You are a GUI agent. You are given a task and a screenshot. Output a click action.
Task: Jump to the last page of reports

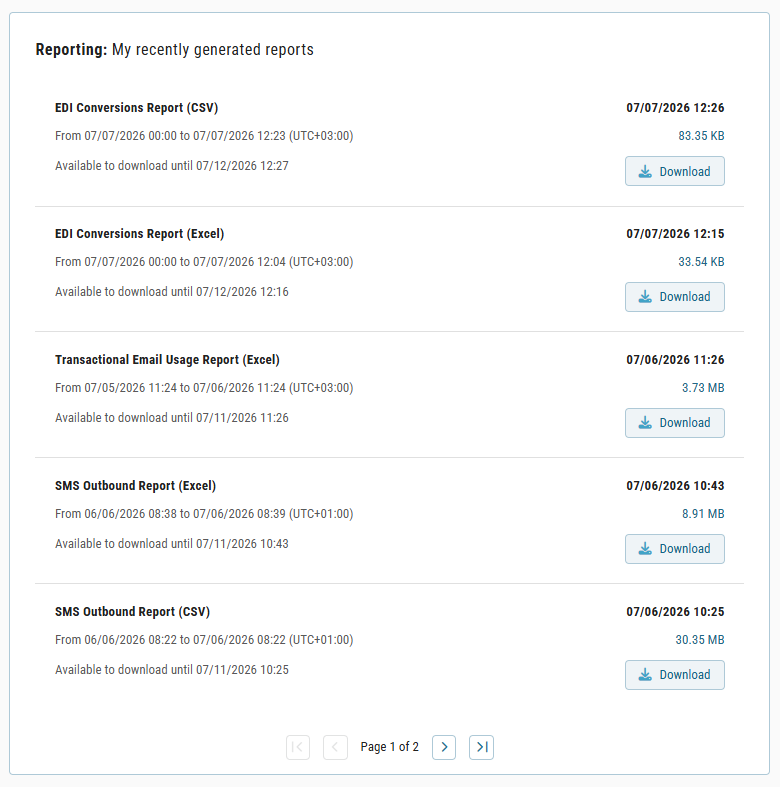tap(481, 747)
